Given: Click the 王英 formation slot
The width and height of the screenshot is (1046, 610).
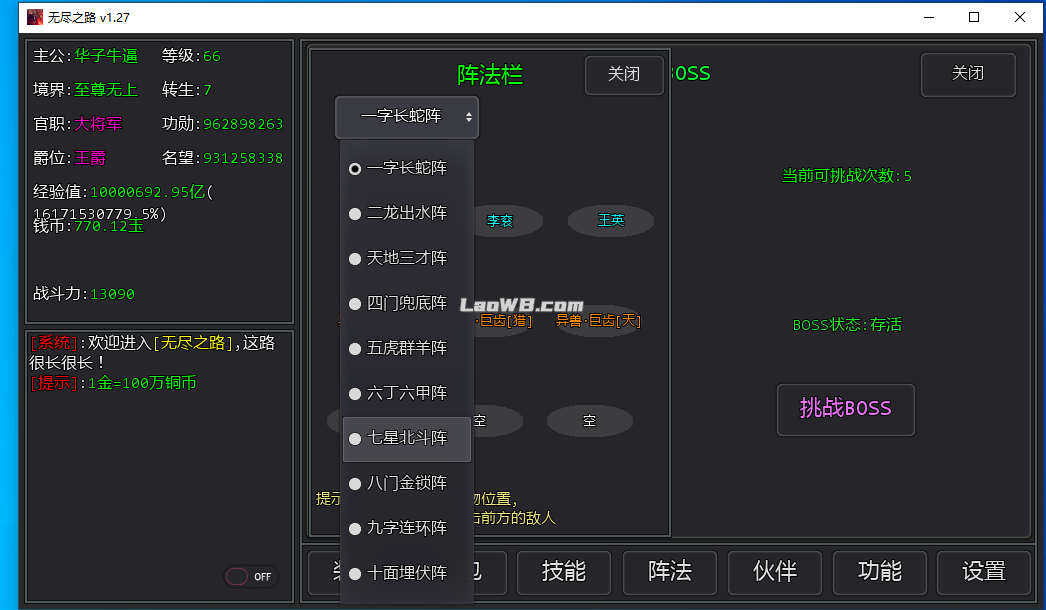Looking at the screenshot, I should coord(611,221).
